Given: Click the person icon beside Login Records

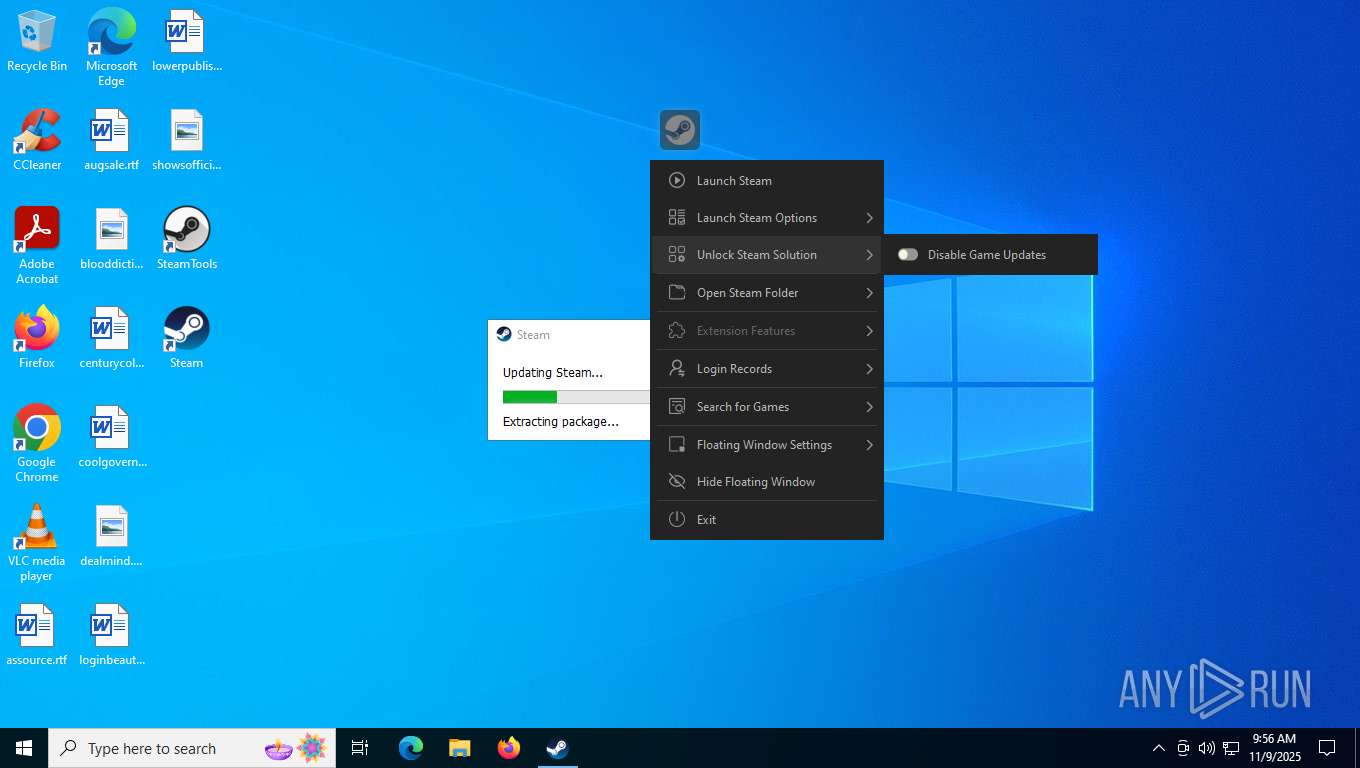Looking at the screenshot, I should tap(677, 369).
